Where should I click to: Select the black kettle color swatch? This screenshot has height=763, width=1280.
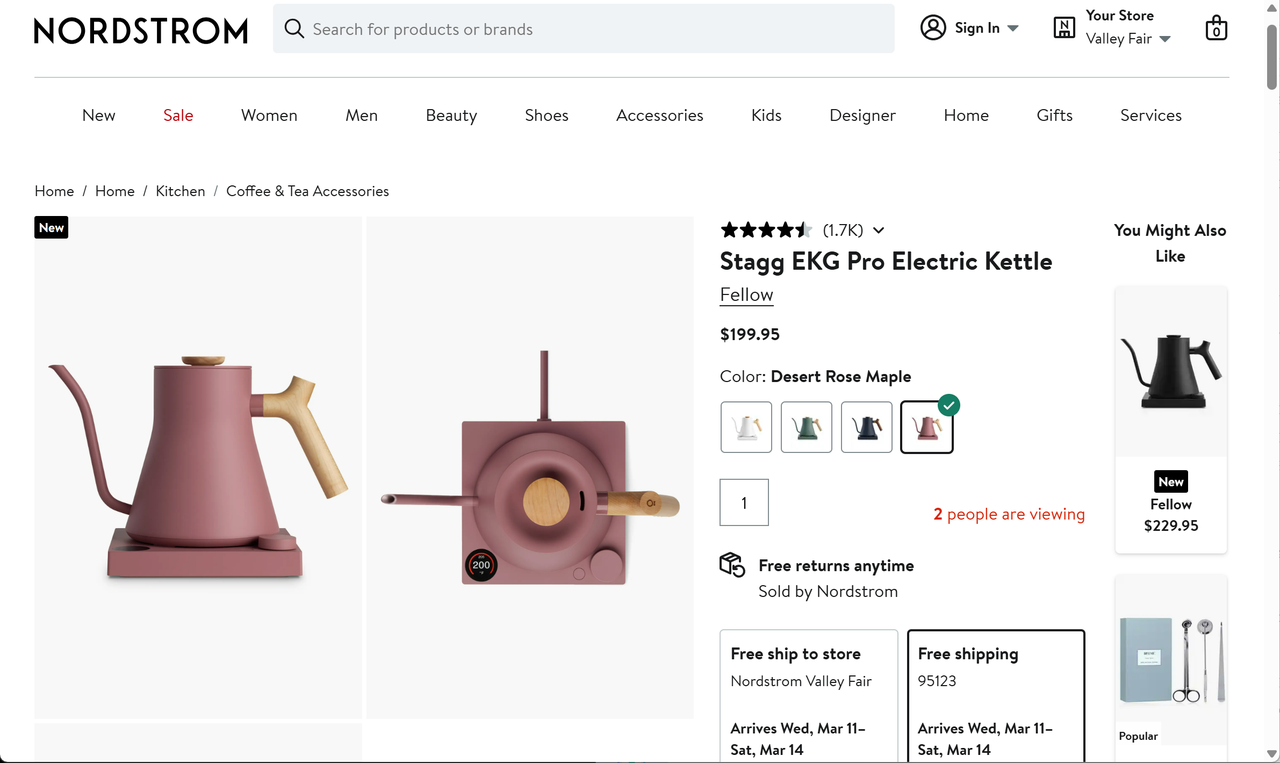pyautogui.click(x=866, y=426)
